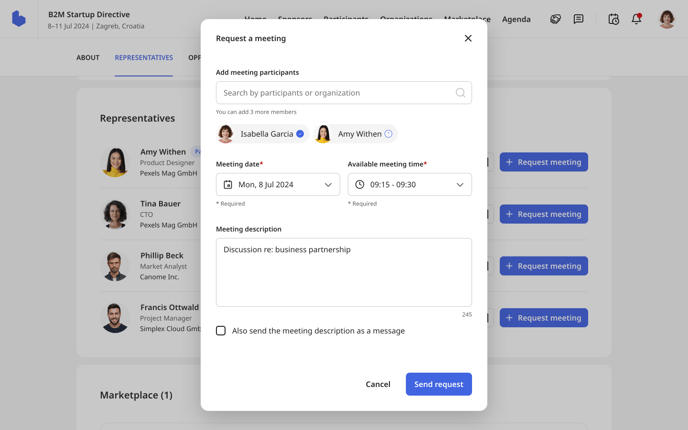Click Amy Withen's pending clock icon
The width and height of the screenshot is (688, 430).
[388, 134]
